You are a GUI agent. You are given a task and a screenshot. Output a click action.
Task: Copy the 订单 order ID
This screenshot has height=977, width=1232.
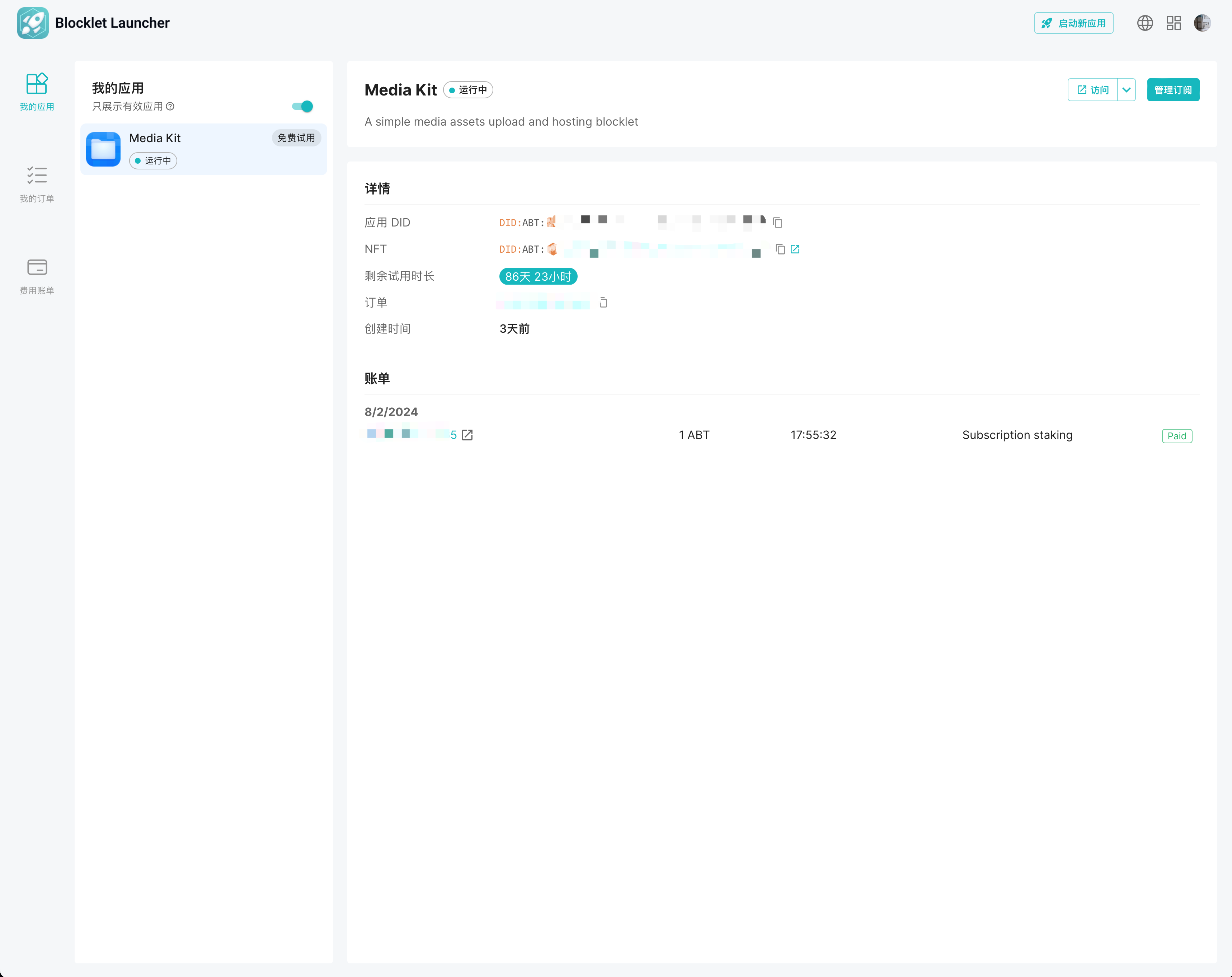(x=603, y=303)
